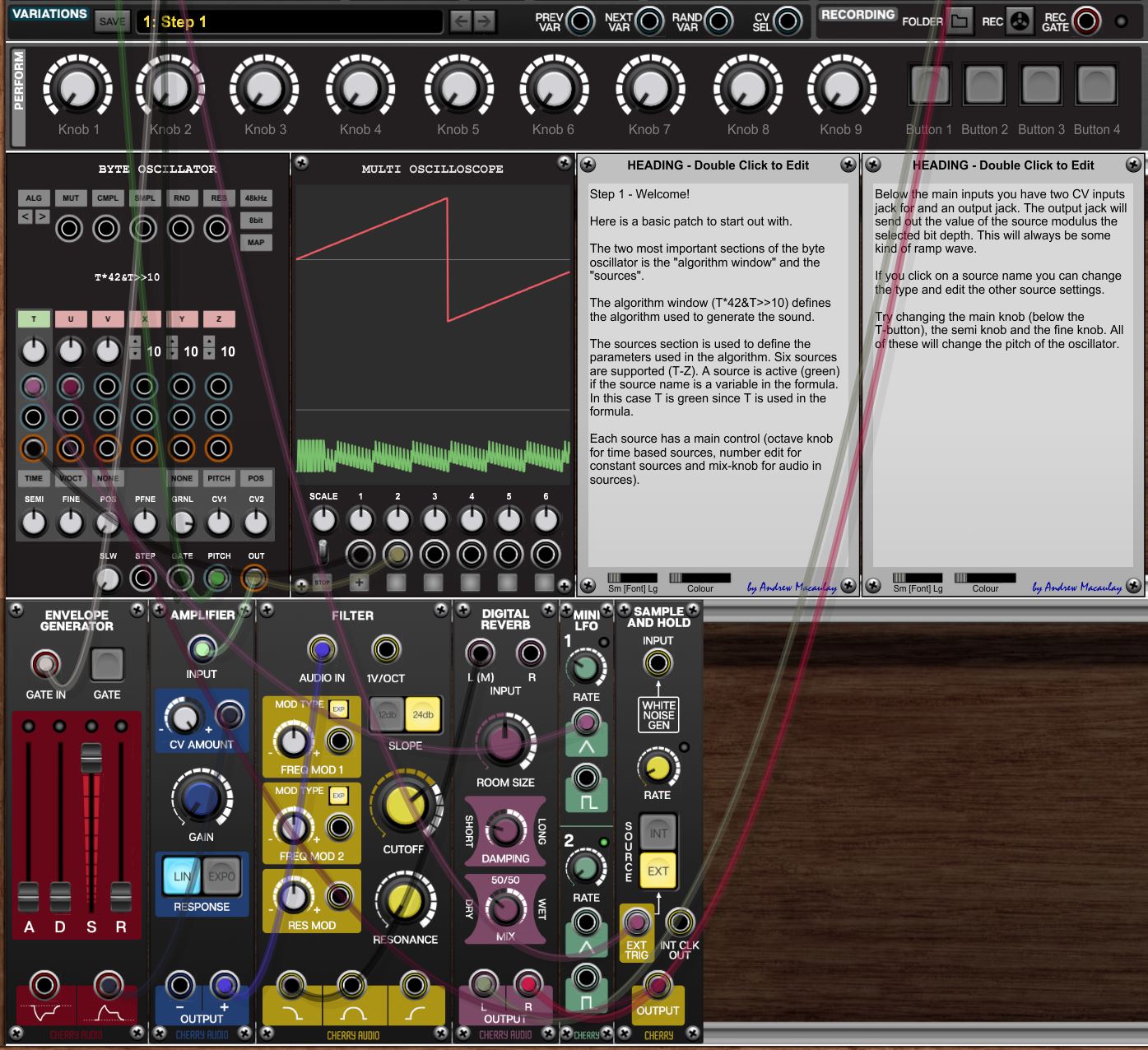Image resolution: width=1148 pixels, height=1050 pixels.
Task: Save the variation with SAVE button
Action: click(112, 21)
